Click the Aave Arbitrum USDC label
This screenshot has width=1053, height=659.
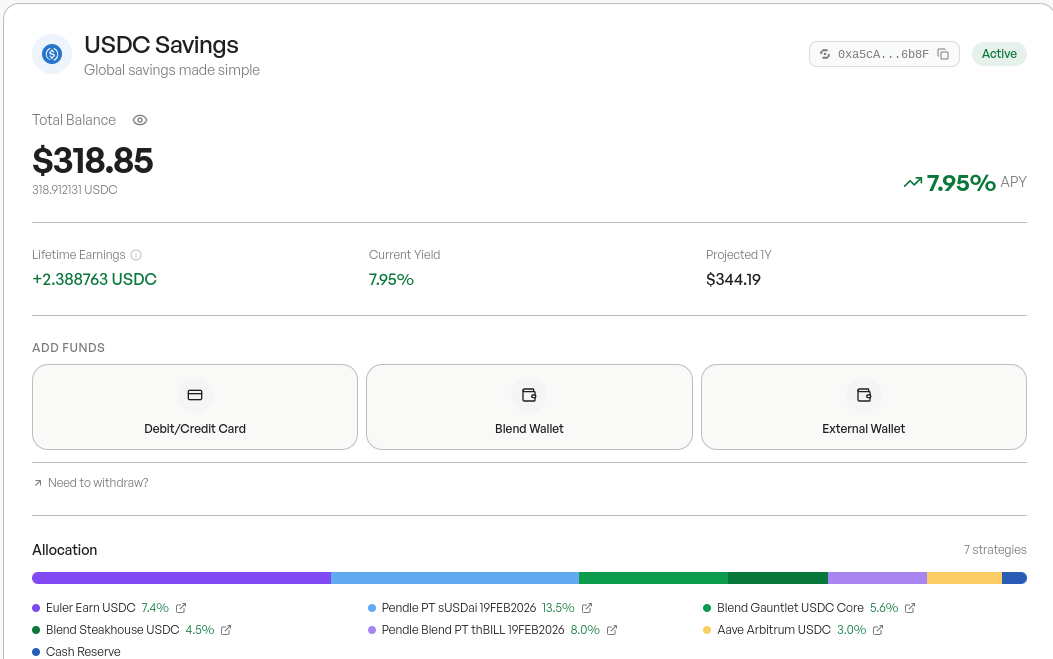tap(774, 630)
